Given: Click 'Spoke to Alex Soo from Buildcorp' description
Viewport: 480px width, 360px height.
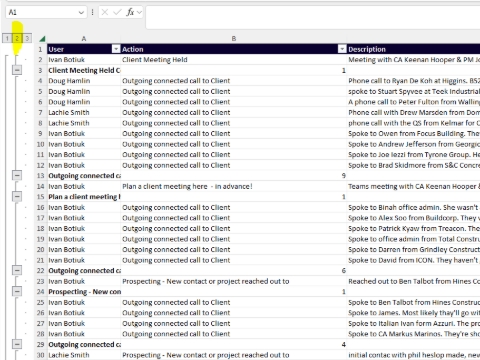Looking at the screenshot, I should click(414, 218).
